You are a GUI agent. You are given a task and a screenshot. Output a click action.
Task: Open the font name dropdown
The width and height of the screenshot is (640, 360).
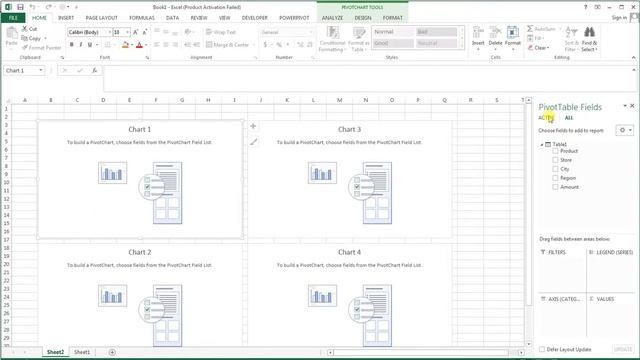click(x=110, y=32)
